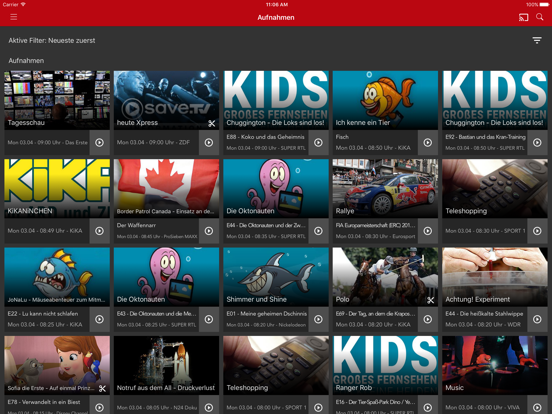
Task: Tap Mon 03.04 - 09:00 Uhr - ZDF
Action: (153, 143)
